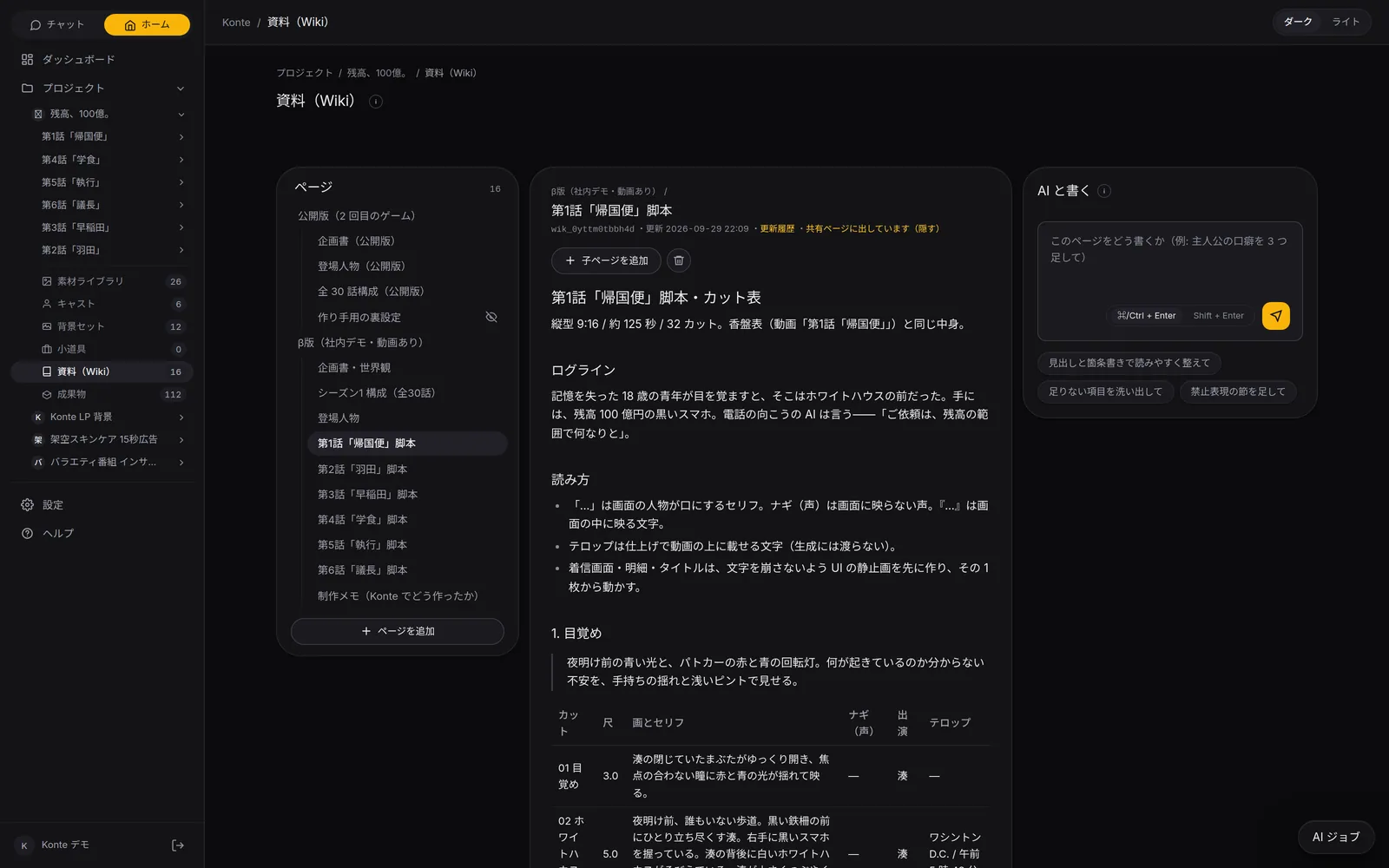Click the trash icon to delete page
The image size is (1389, 868).
pyautogui.click(x=679, y=260)
